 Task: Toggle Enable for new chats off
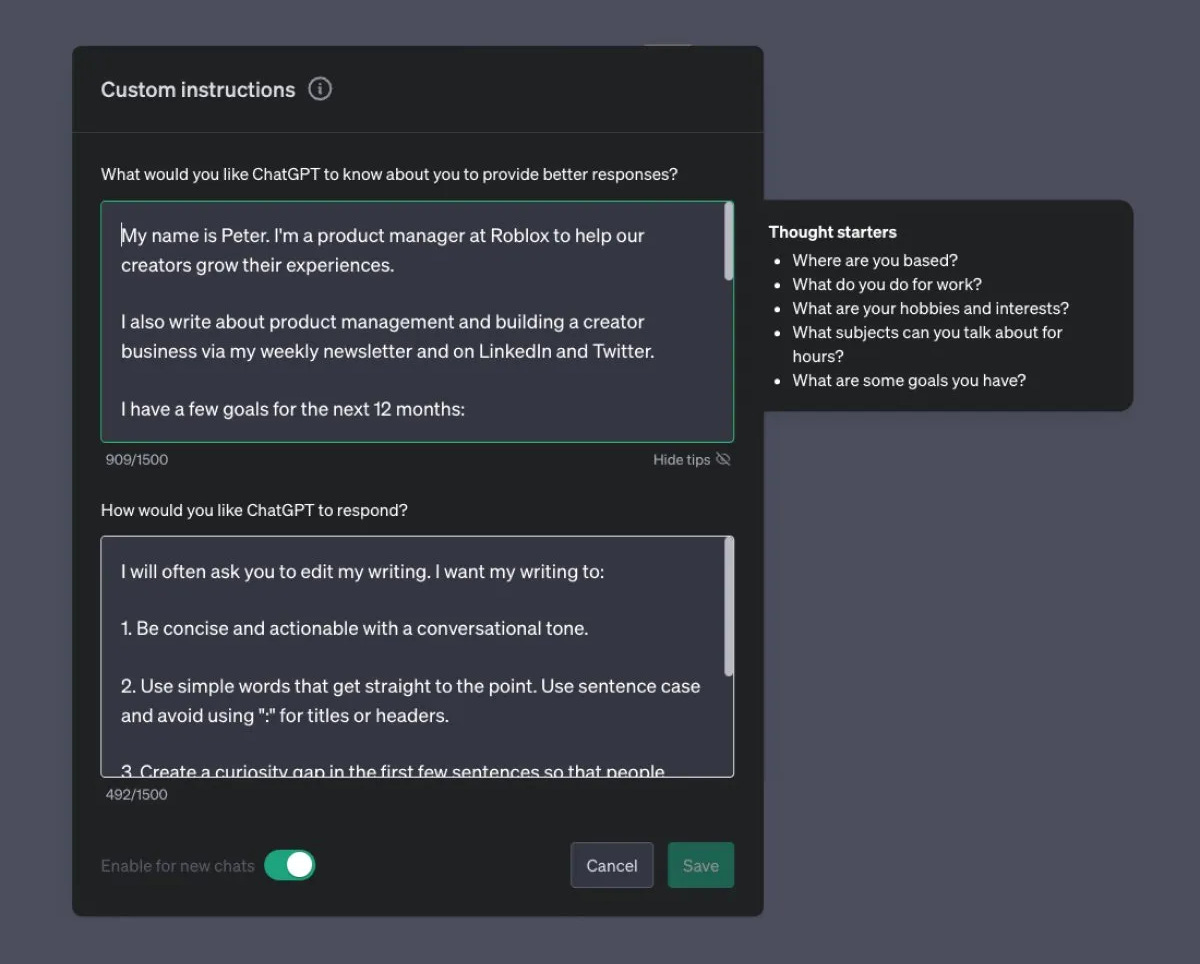click(290, 865)
